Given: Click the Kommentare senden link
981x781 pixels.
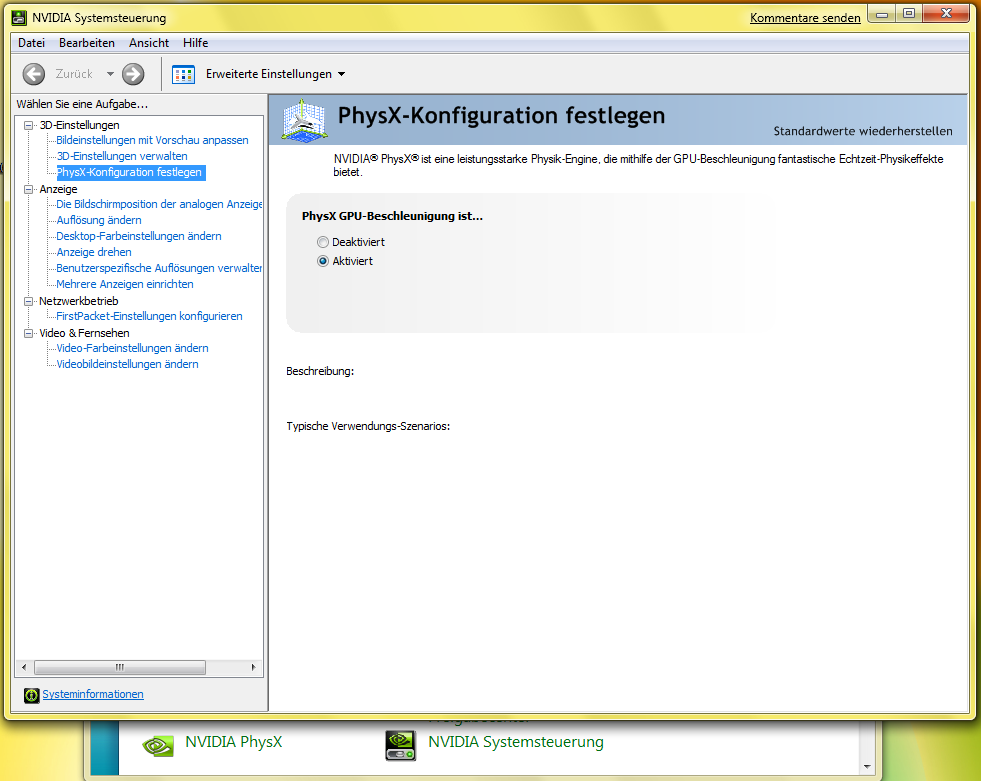Looking at the screenshot, I should click(805, 18).
